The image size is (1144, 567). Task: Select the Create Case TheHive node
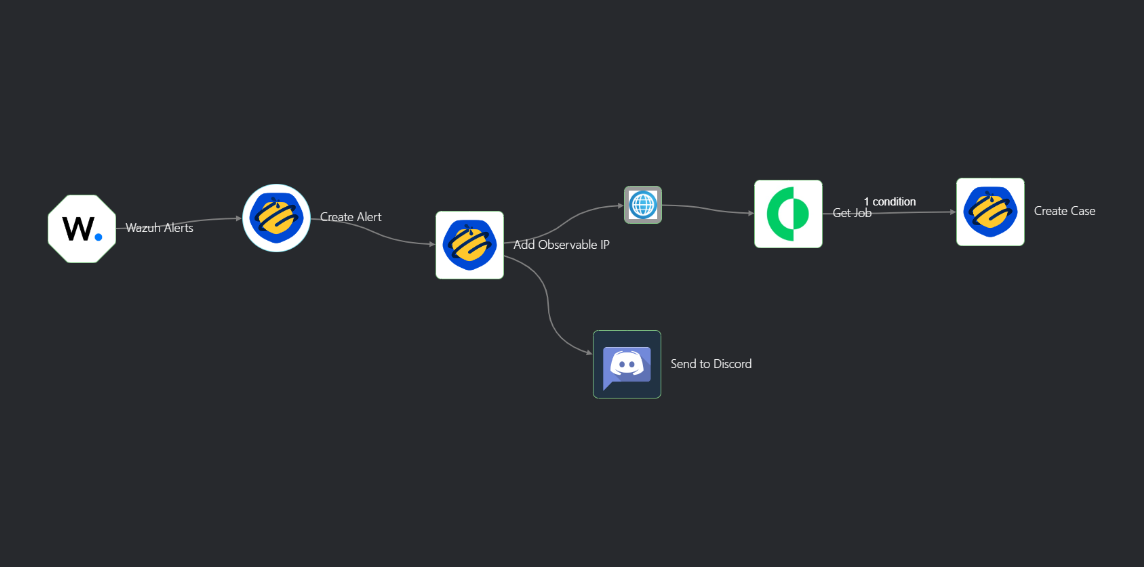990,212
